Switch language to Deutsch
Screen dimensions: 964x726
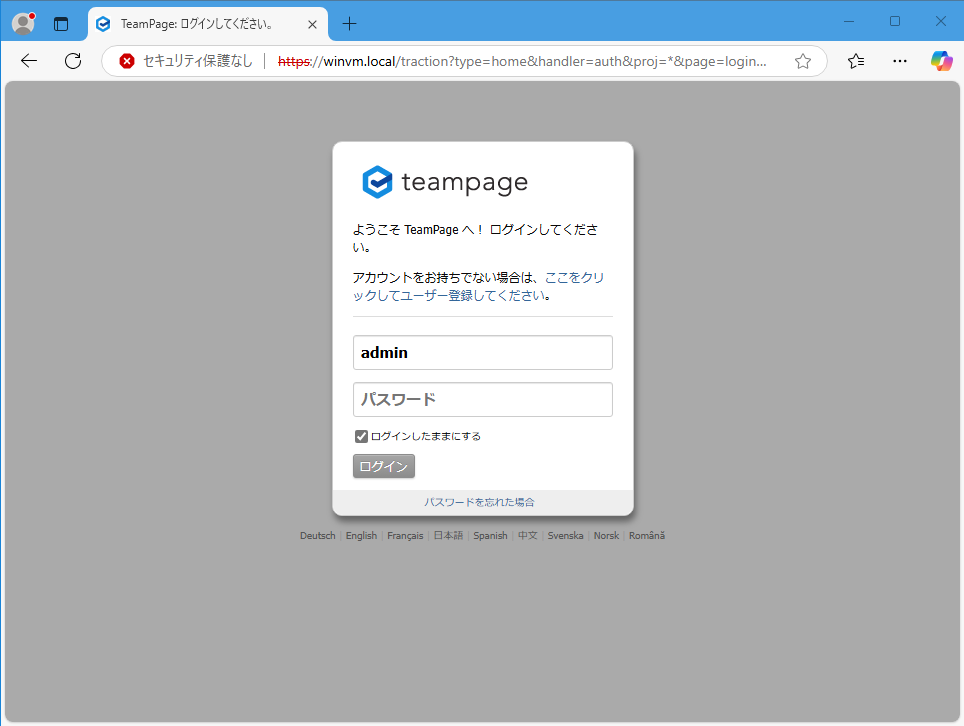[318, 535]
